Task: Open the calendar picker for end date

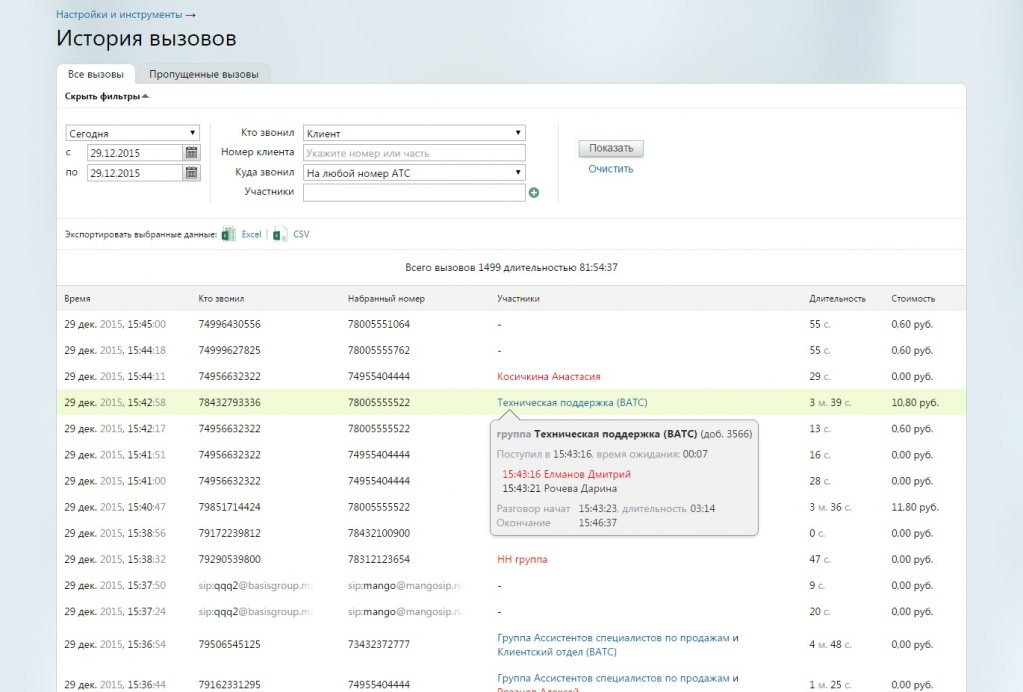Action: (x=191, y=173)
